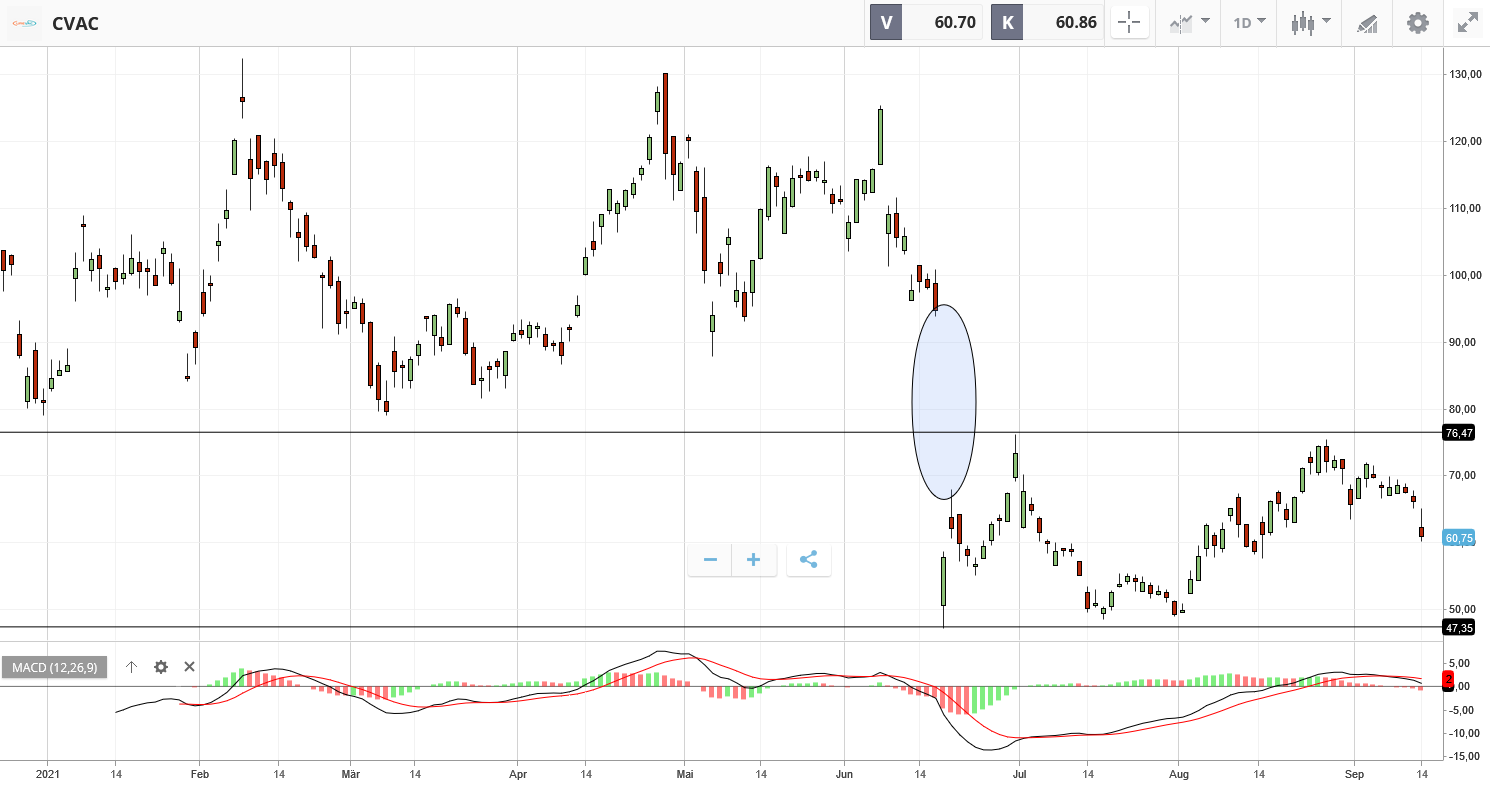Screen dimensions: 1490x787
Task: Zoom out with the minus button
Action: click(x=710, y=559)
